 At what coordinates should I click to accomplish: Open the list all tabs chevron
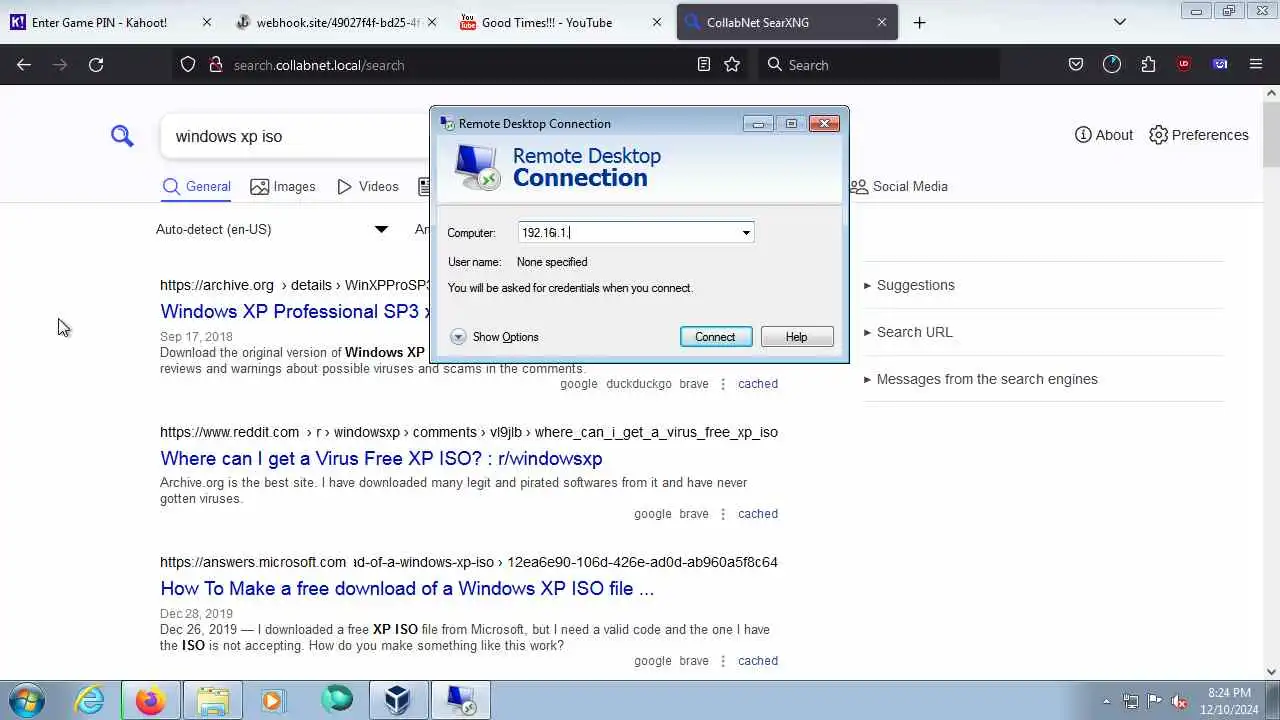coord(1120,22)
